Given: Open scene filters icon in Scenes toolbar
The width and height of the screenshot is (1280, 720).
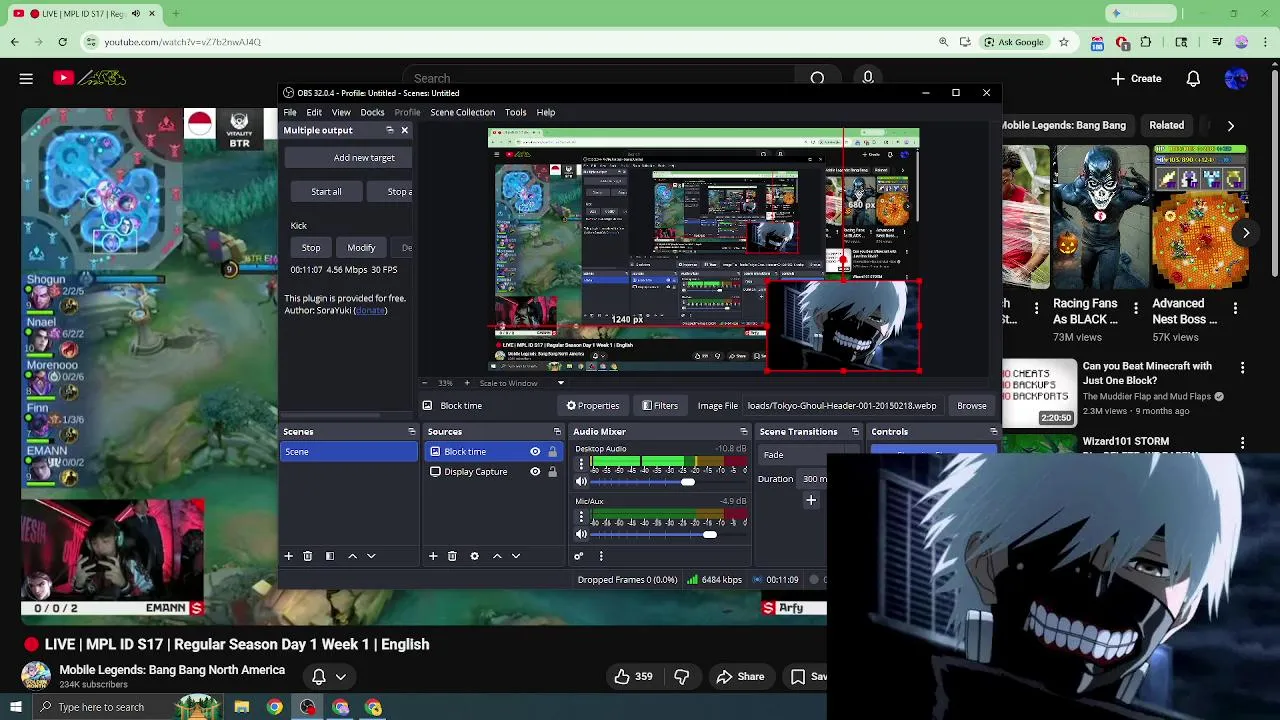Looking at the screenshot, I should point(330,556).
